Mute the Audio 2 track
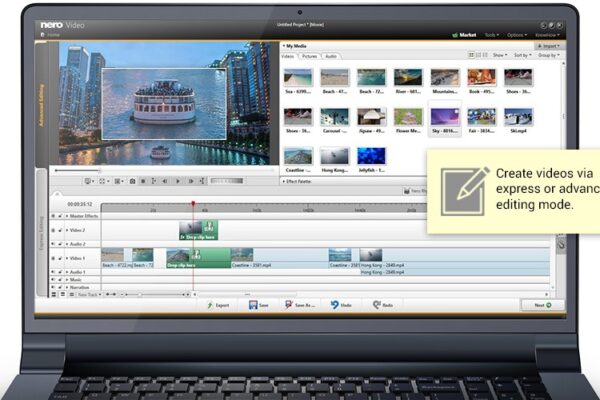 pos(53,244)
